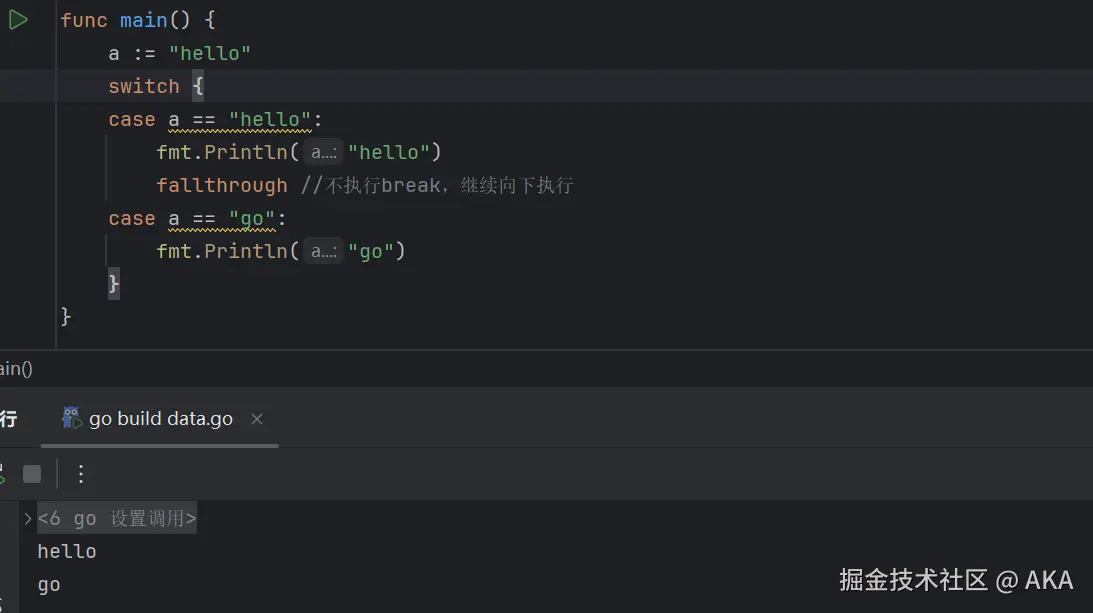Click the hello output line in console
The width and height of the screenshot is (1093, 613).
[x=67, y=551]
